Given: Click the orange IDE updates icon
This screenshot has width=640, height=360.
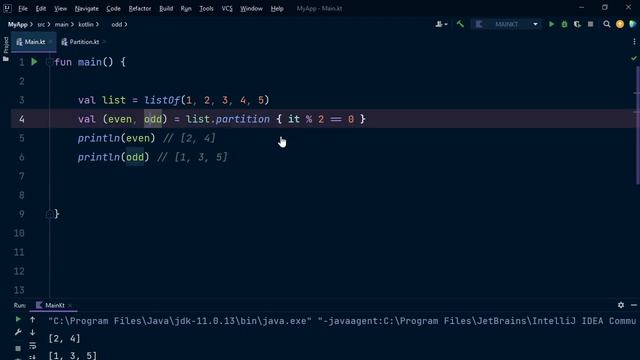Looking at the screenshot, I should 620,24.
